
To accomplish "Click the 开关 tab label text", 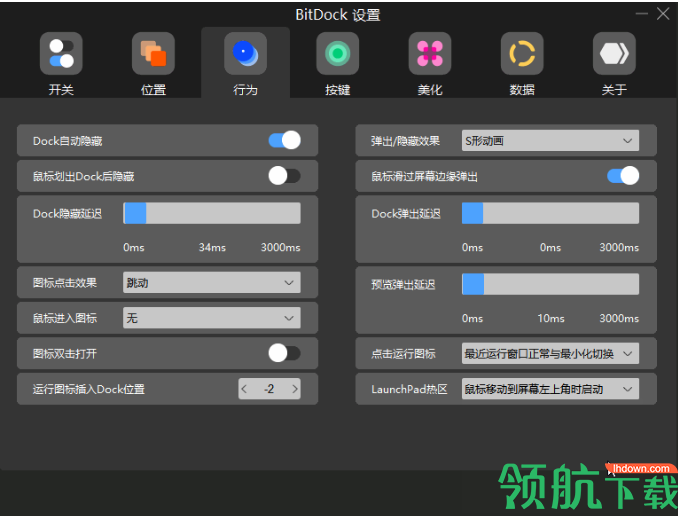I will (x=61, y=90).
